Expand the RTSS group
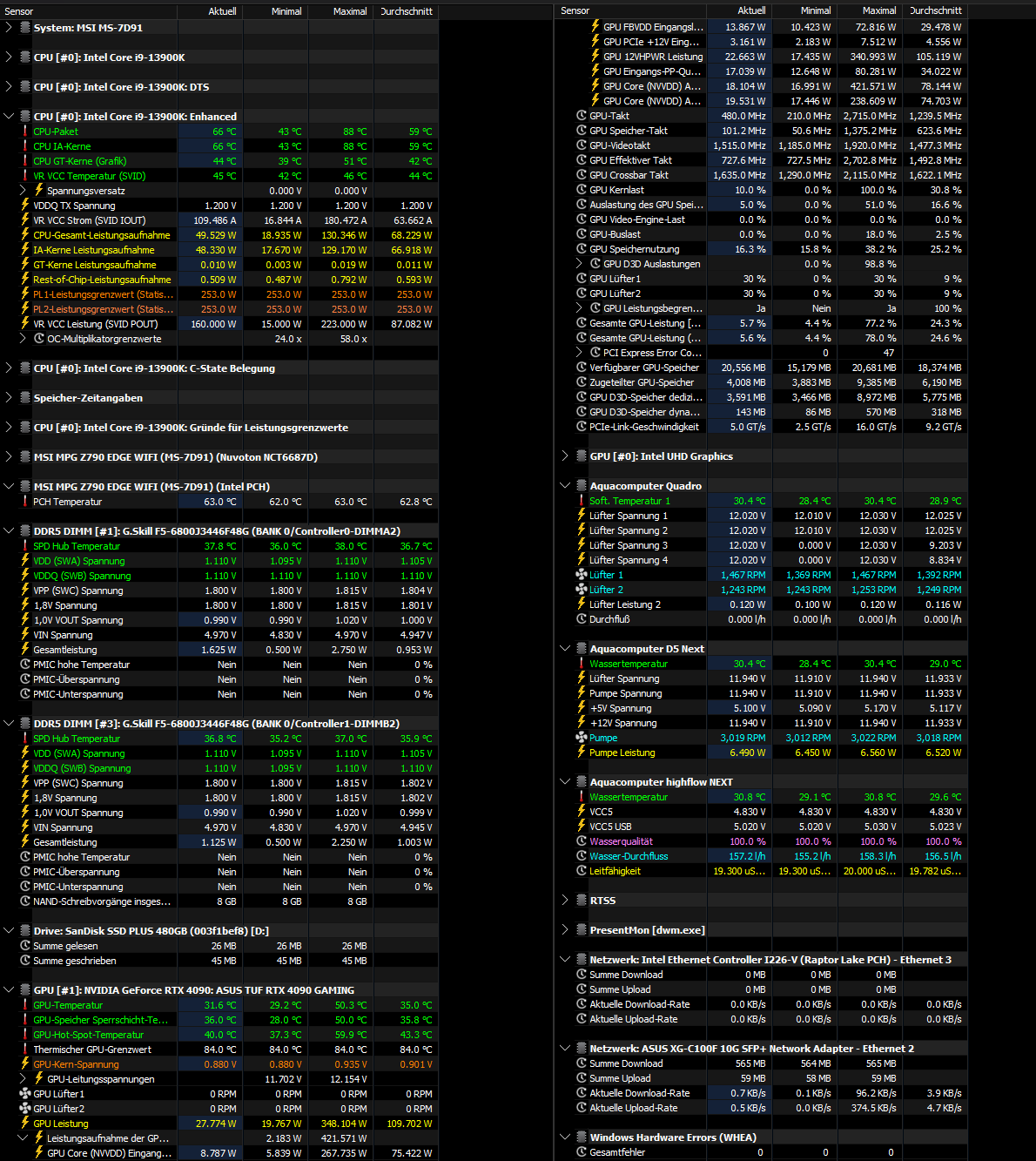Screen dimensions: 1036x1161 [565, 901]
